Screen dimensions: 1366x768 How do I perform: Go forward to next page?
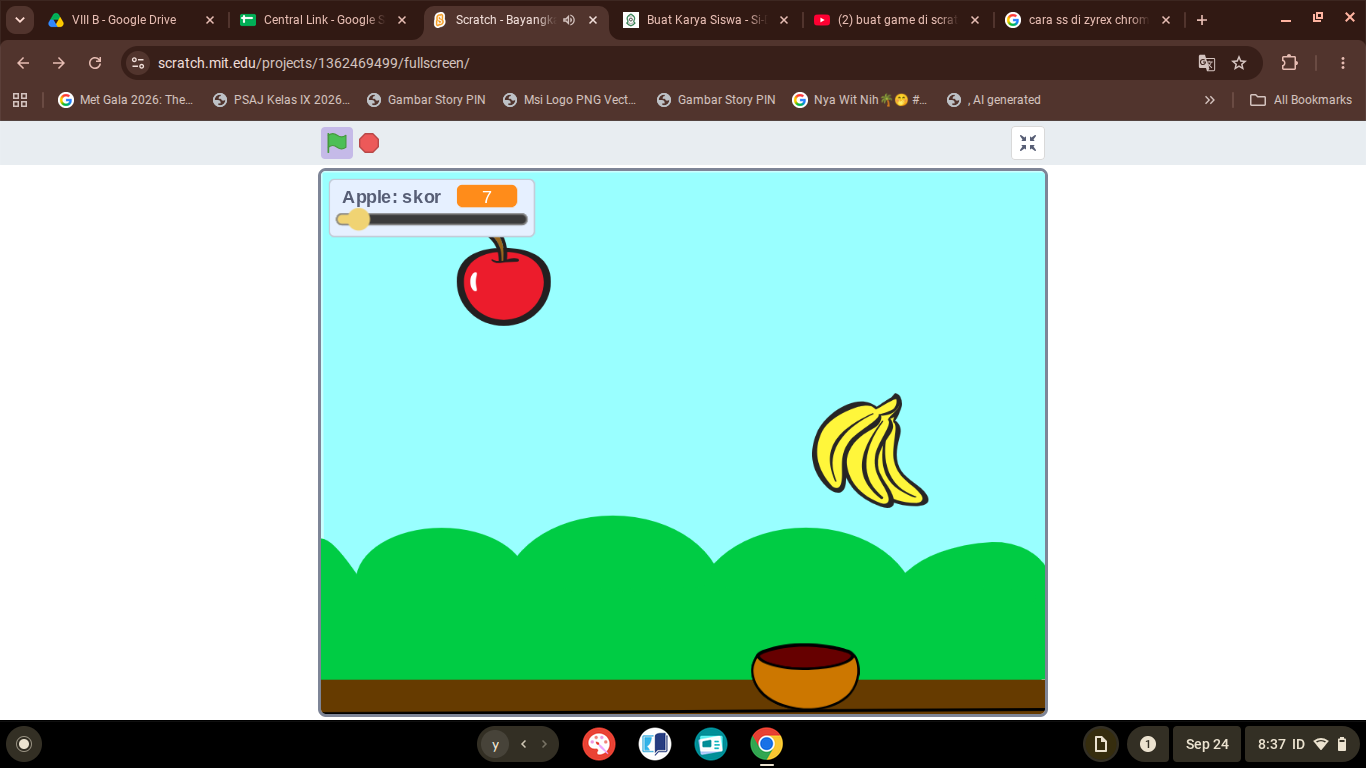point(59,63)
